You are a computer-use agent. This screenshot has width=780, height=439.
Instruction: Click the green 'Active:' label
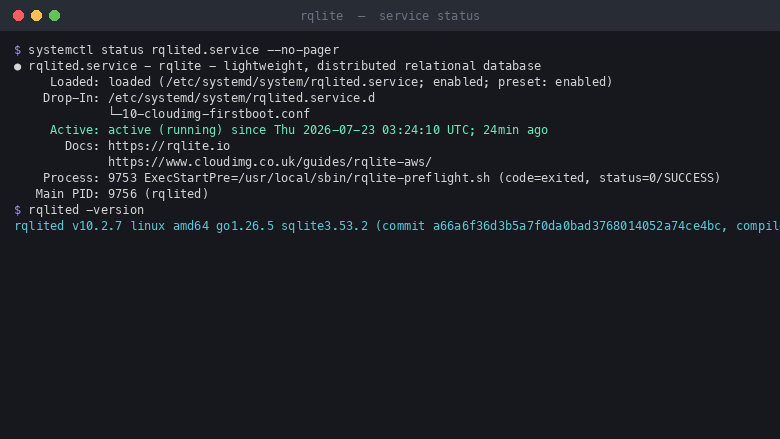click(75, 130)
